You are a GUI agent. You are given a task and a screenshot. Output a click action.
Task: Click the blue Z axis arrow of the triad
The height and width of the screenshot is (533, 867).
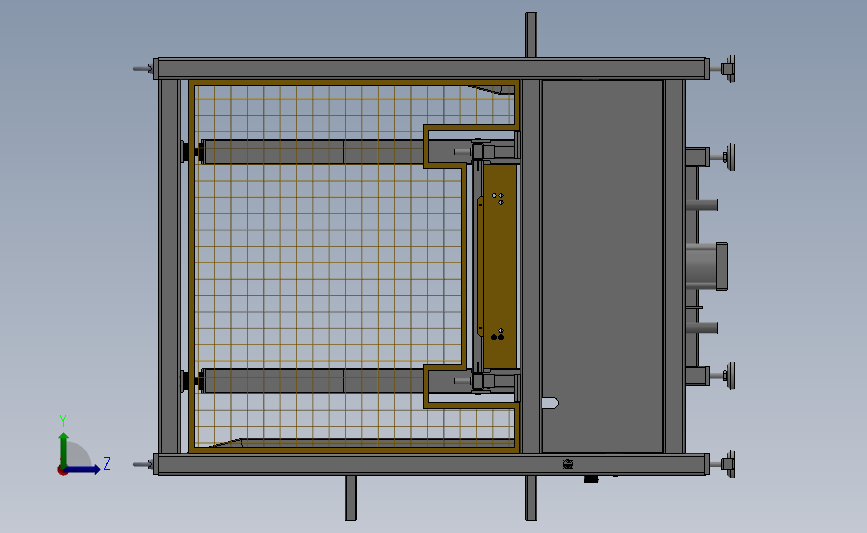(x=83, y=470)
